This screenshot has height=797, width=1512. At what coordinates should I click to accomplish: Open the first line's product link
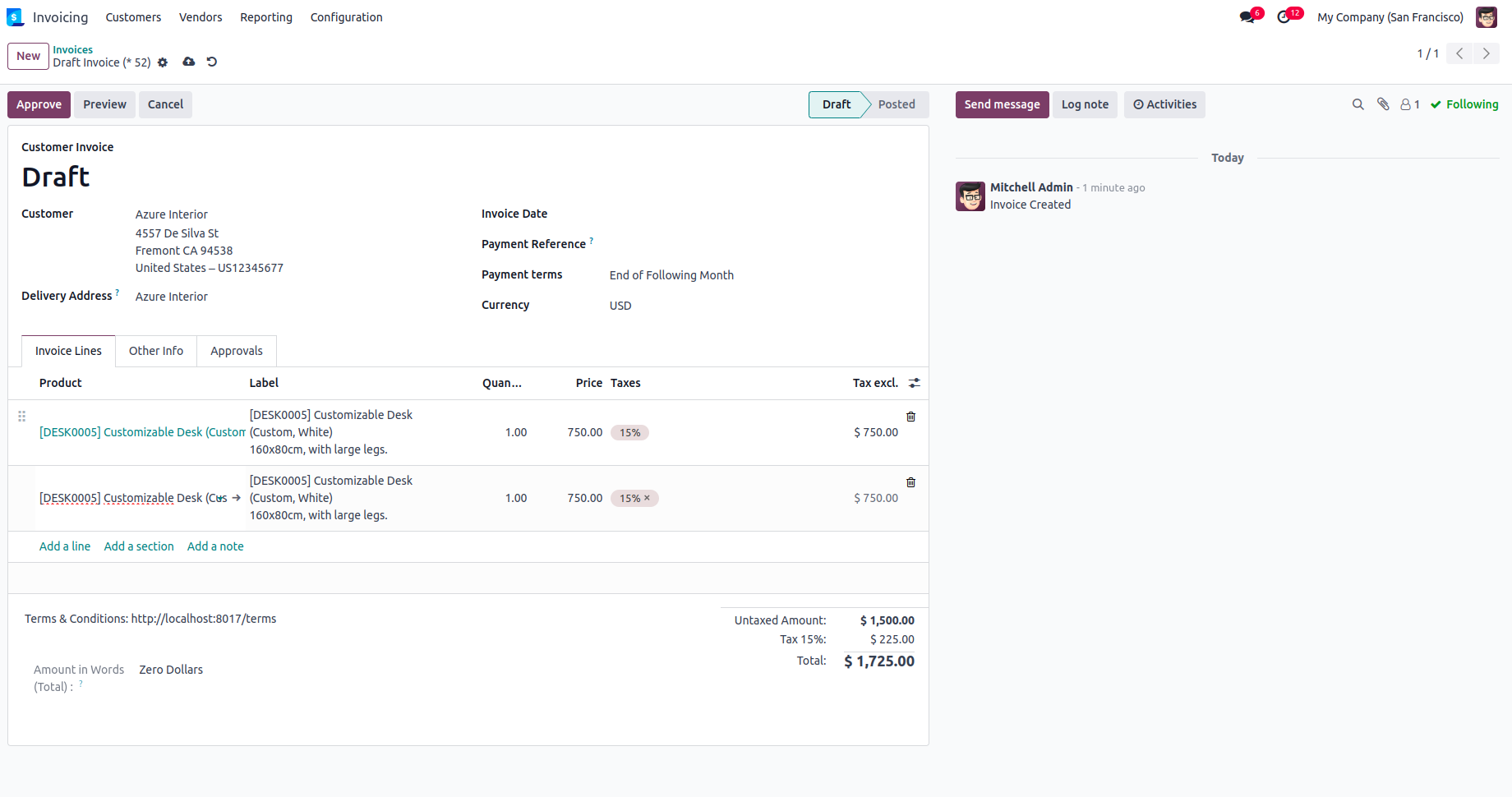[x=142, y=432]
